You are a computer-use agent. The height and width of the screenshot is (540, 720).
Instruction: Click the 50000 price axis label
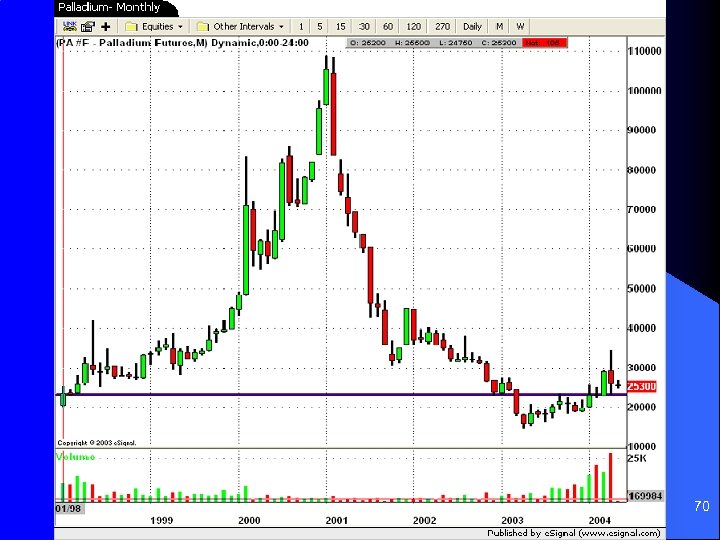tap(641, 289)
